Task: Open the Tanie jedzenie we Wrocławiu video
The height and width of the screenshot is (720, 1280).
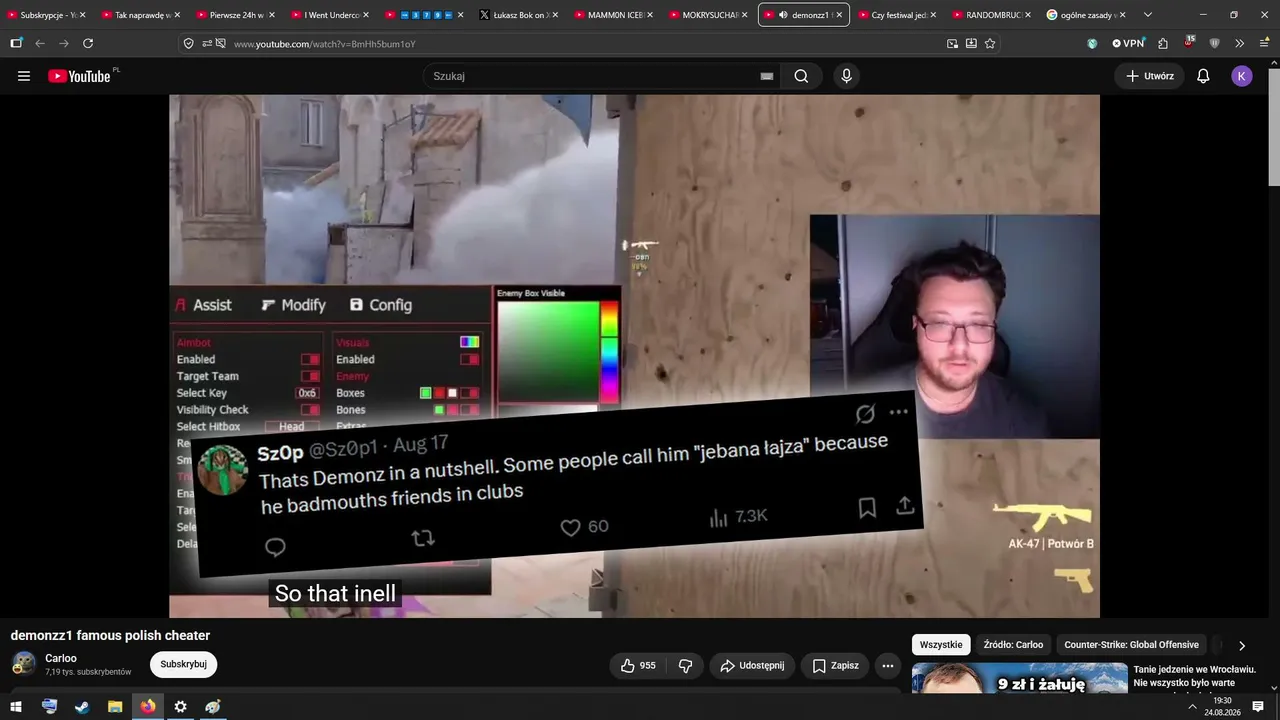Action: [1194, 676]
